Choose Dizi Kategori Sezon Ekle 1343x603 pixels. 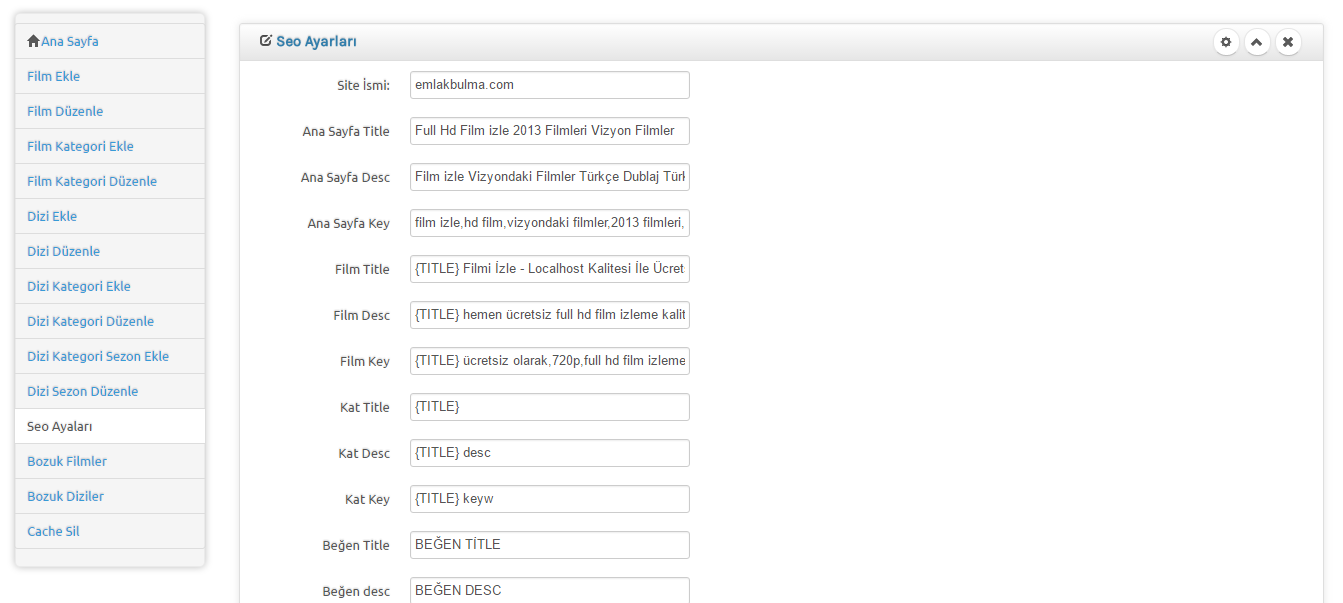(x=110, y=356)
